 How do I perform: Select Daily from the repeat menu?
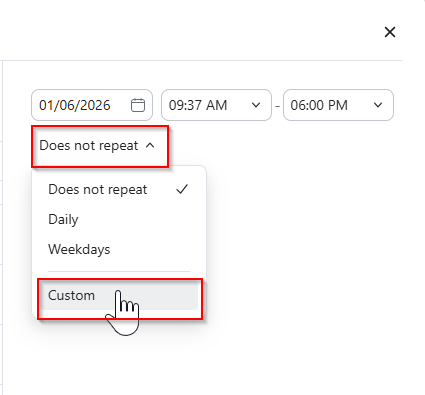(119, 219)
